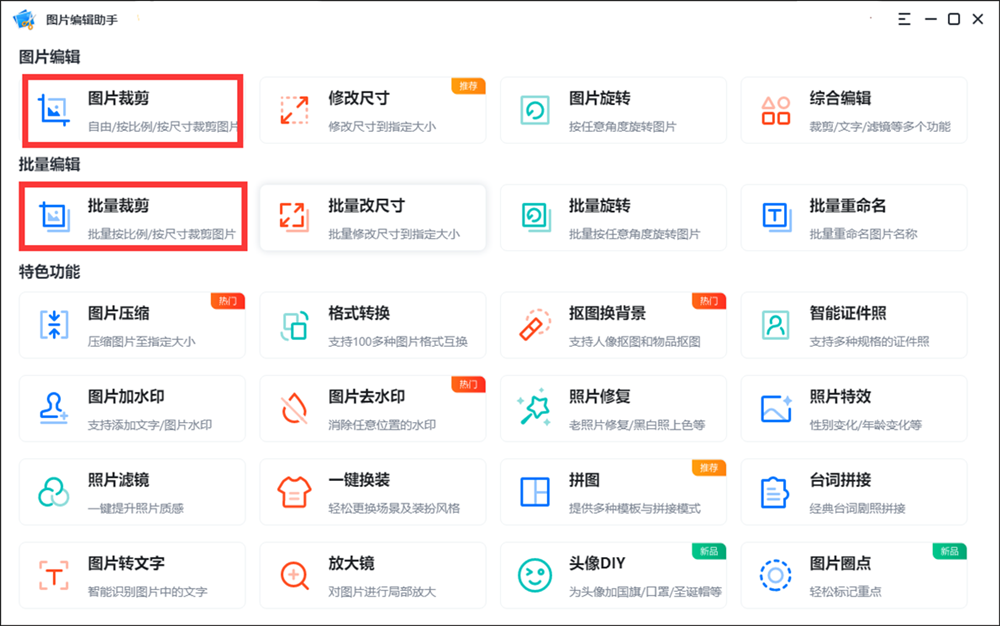
Task: Click description 批量修改尺寸到指定大小
Action: coord(394,235)
